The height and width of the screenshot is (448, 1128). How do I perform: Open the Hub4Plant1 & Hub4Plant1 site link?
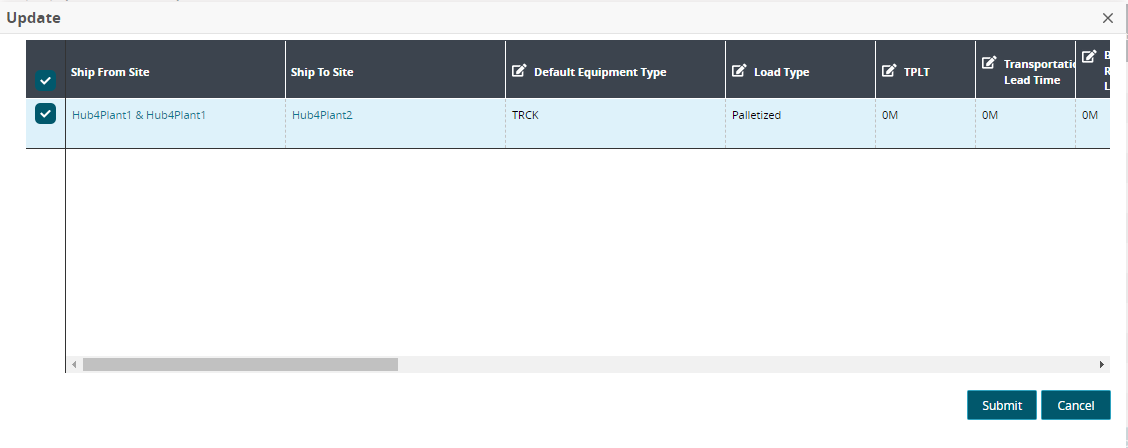coord(139,115)
